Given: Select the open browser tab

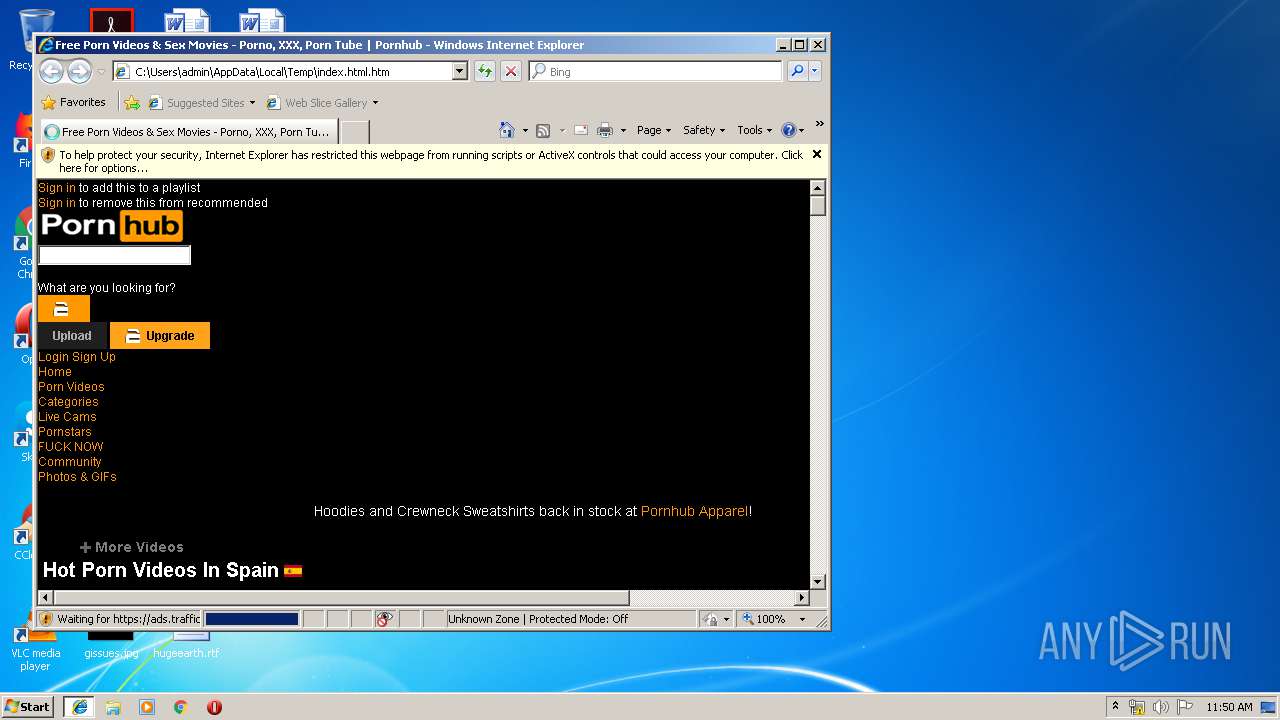Looking at the screenshot, I should (187, 131).
